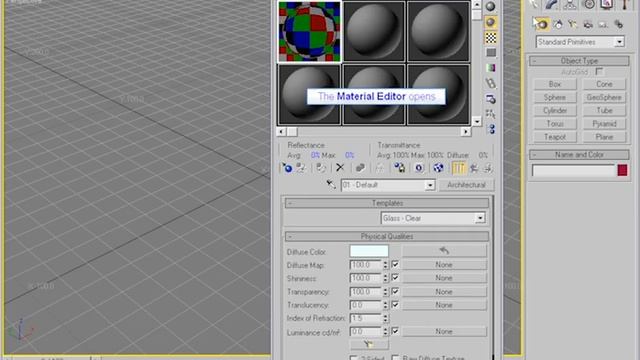Viewport: 640px width, 360px height.
Task: Toggle Luminance map enable checkbox
Action: (395, 331)
